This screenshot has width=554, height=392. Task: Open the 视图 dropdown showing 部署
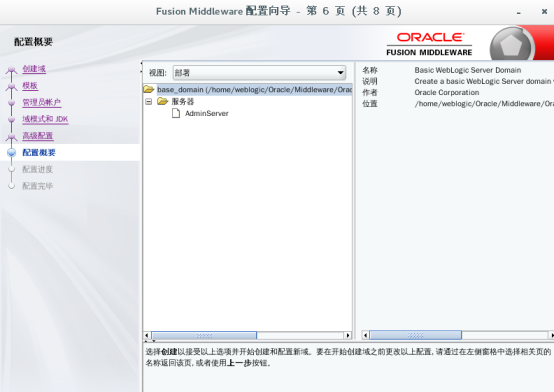259,72
